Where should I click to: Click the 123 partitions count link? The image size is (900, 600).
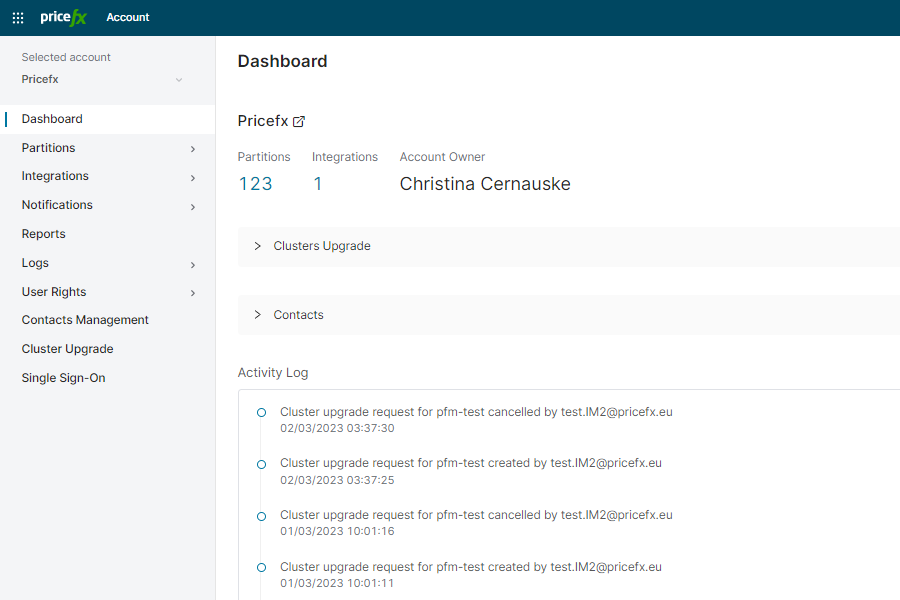coord(255,183)
